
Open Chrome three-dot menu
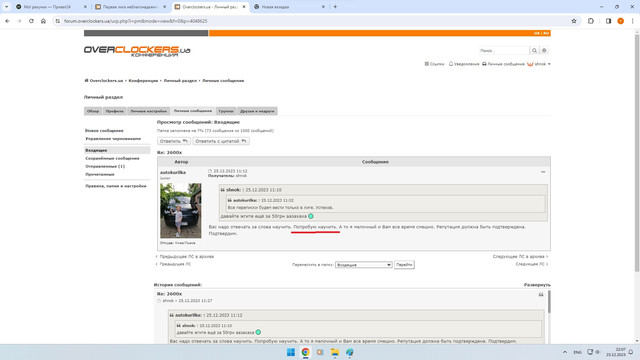[632, 21]
